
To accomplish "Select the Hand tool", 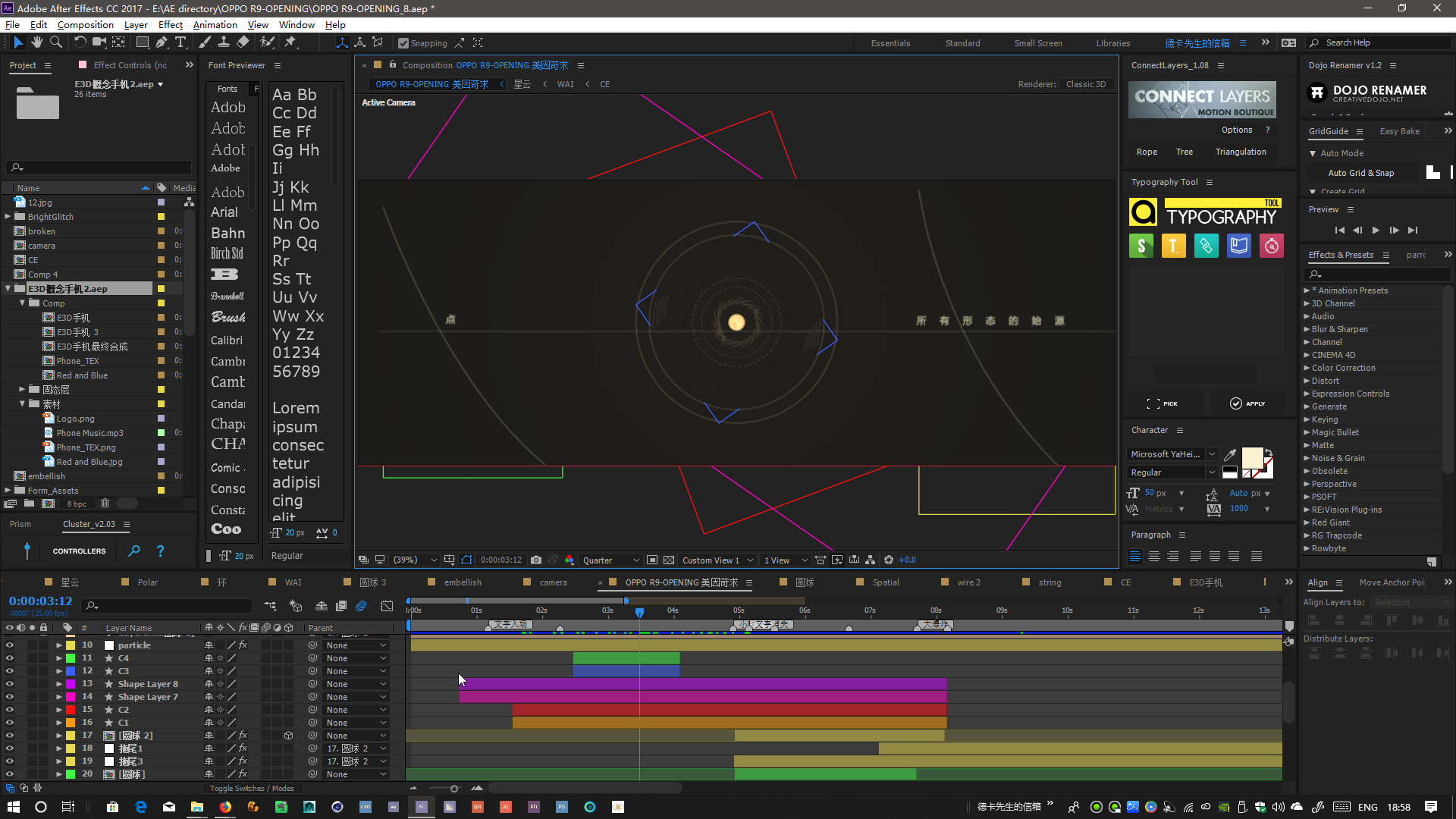I will tap(36, 42).
